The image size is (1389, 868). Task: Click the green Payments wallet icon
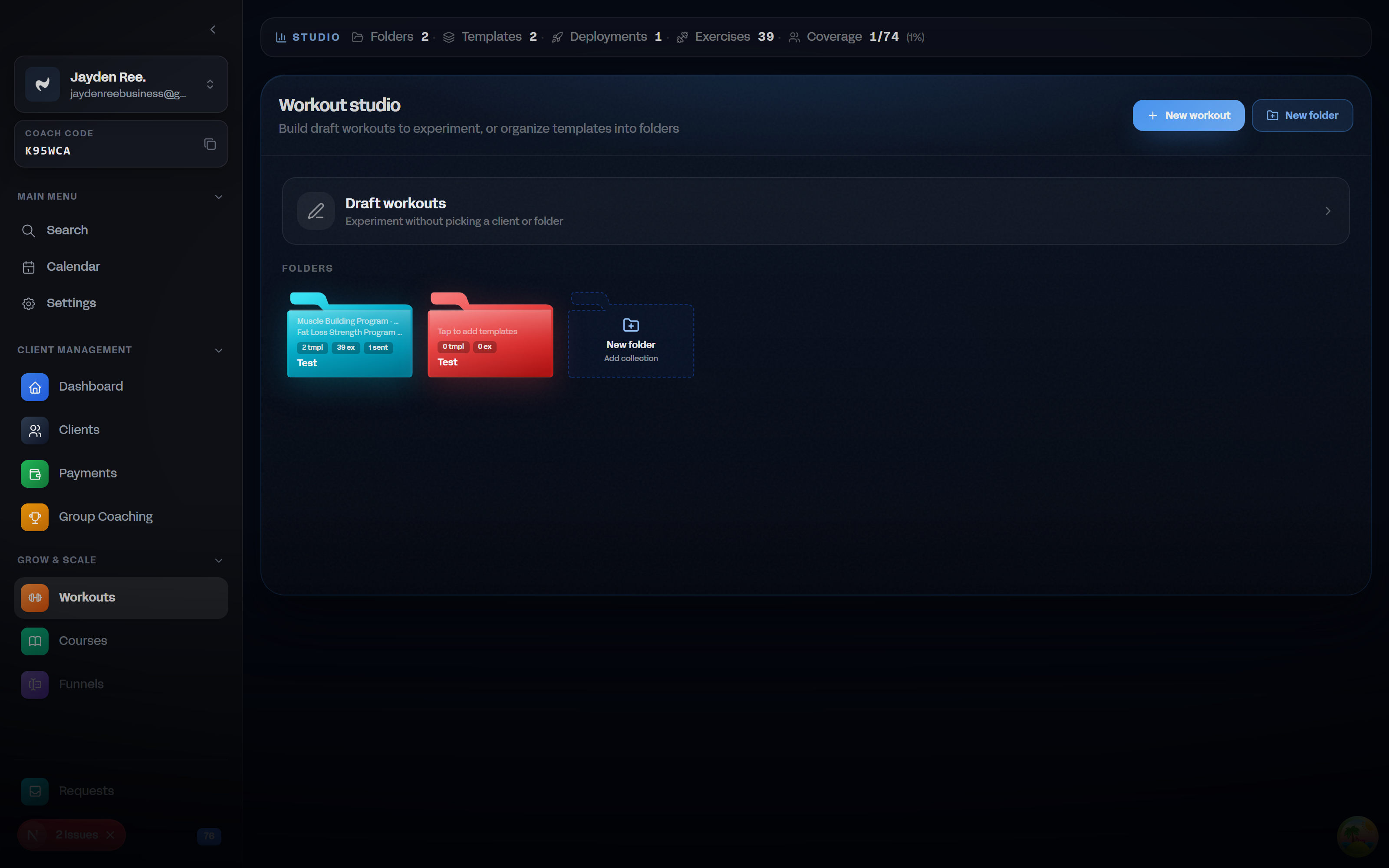coord(34,474)
